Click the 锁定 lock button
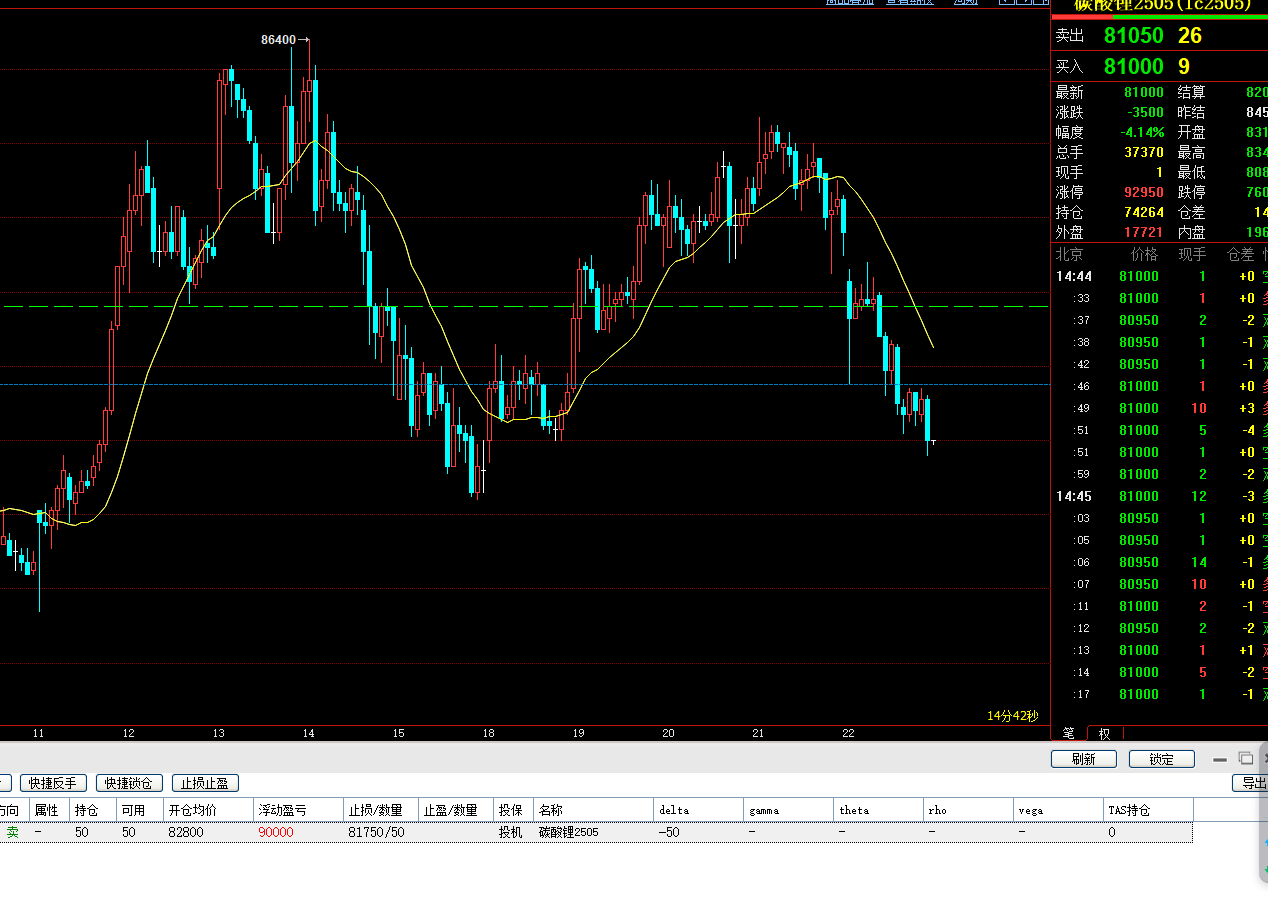 click(1161, 759)
